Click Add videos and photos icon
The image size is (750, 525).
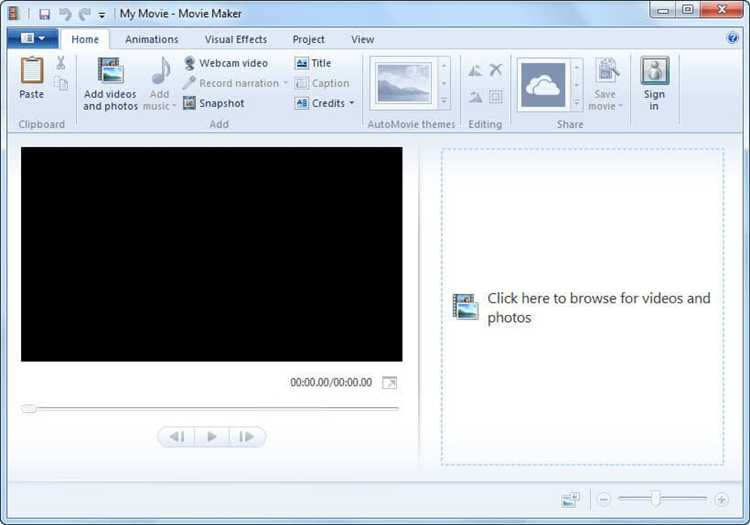pos(110,70)
